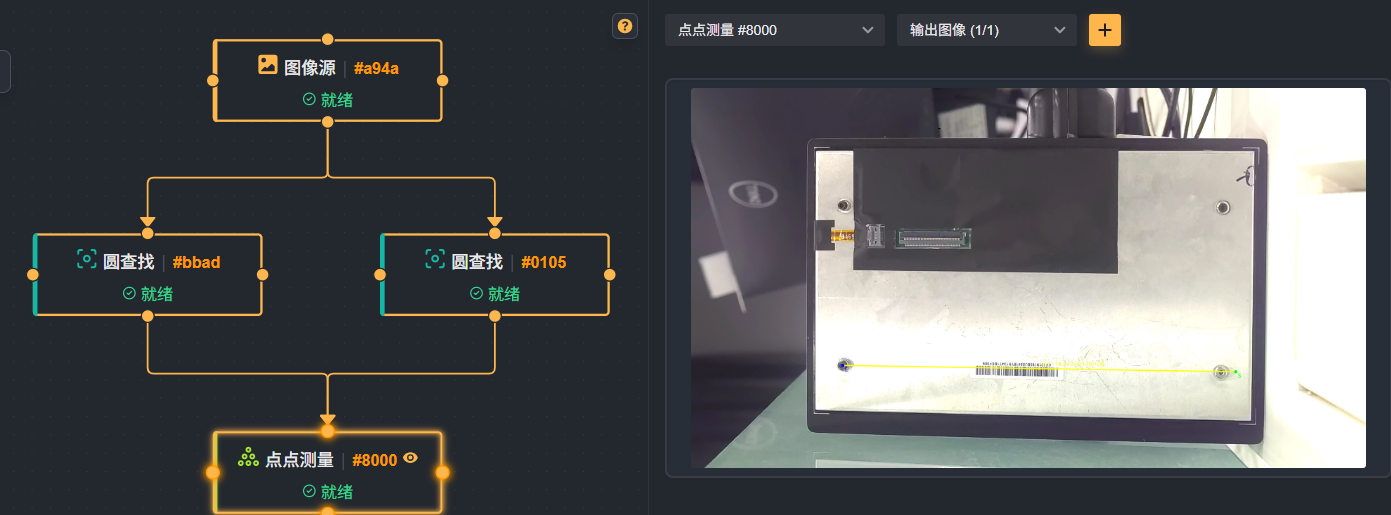The height and width of the screenshot is (515, 1391).
Task: Click the #0105 node ID text
Action: (544, 262)
